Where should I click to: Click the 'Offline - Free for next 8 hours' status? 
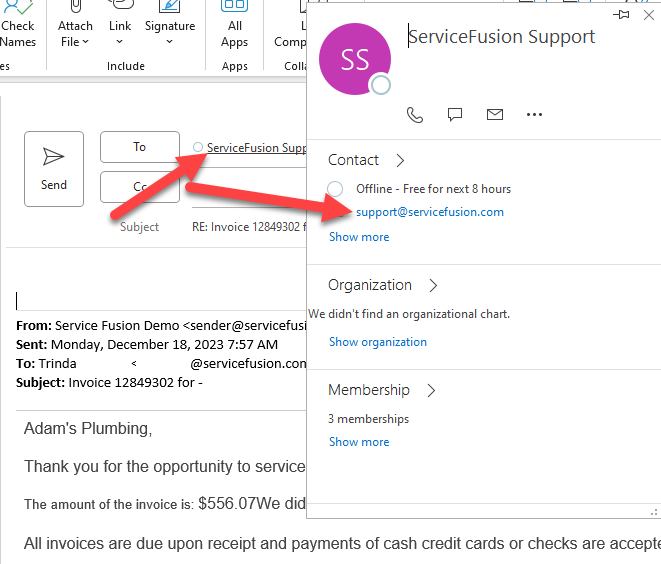[433, 189]
